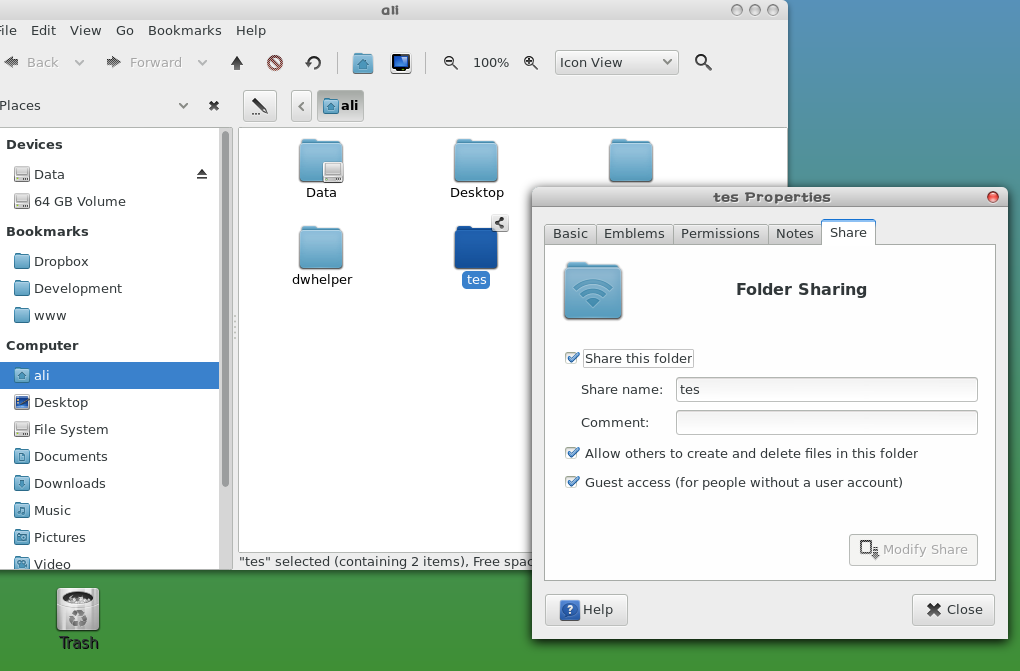1020x671 pixels.
Task: Toggle location edit with the pencil icon
Action: point(259,105)
